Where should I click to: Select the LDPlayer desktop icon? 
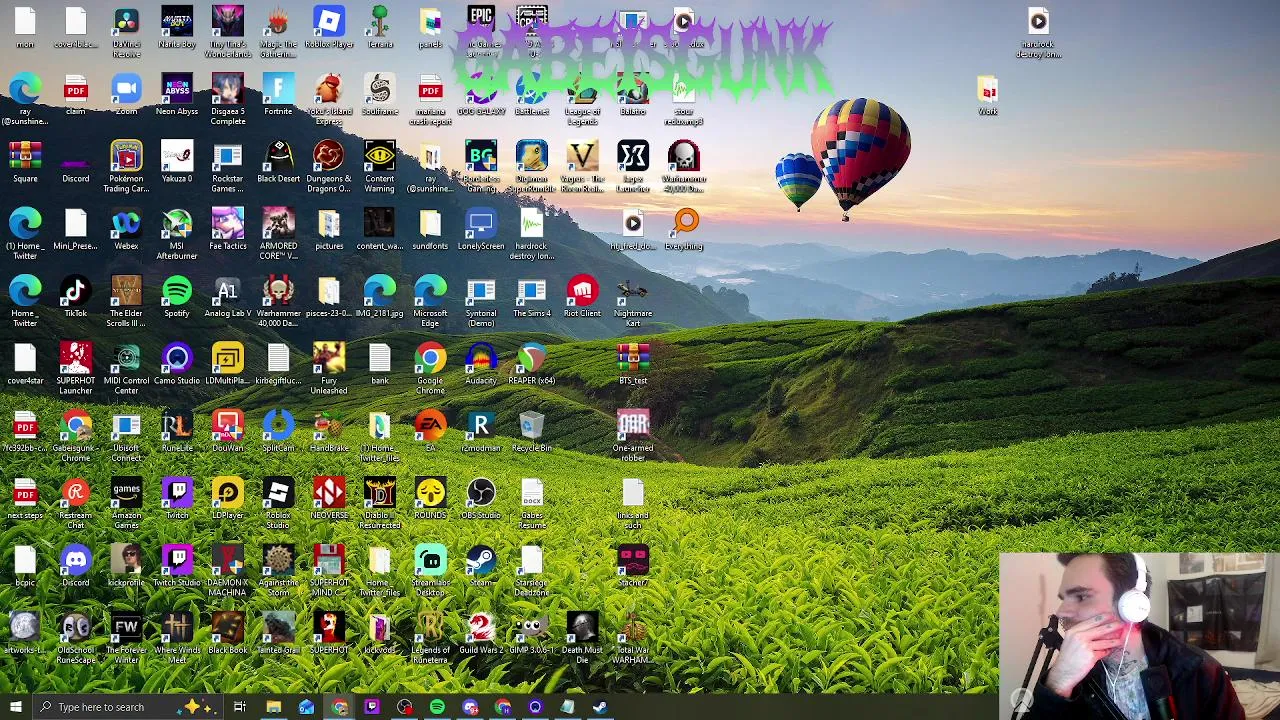click(228, 499)
